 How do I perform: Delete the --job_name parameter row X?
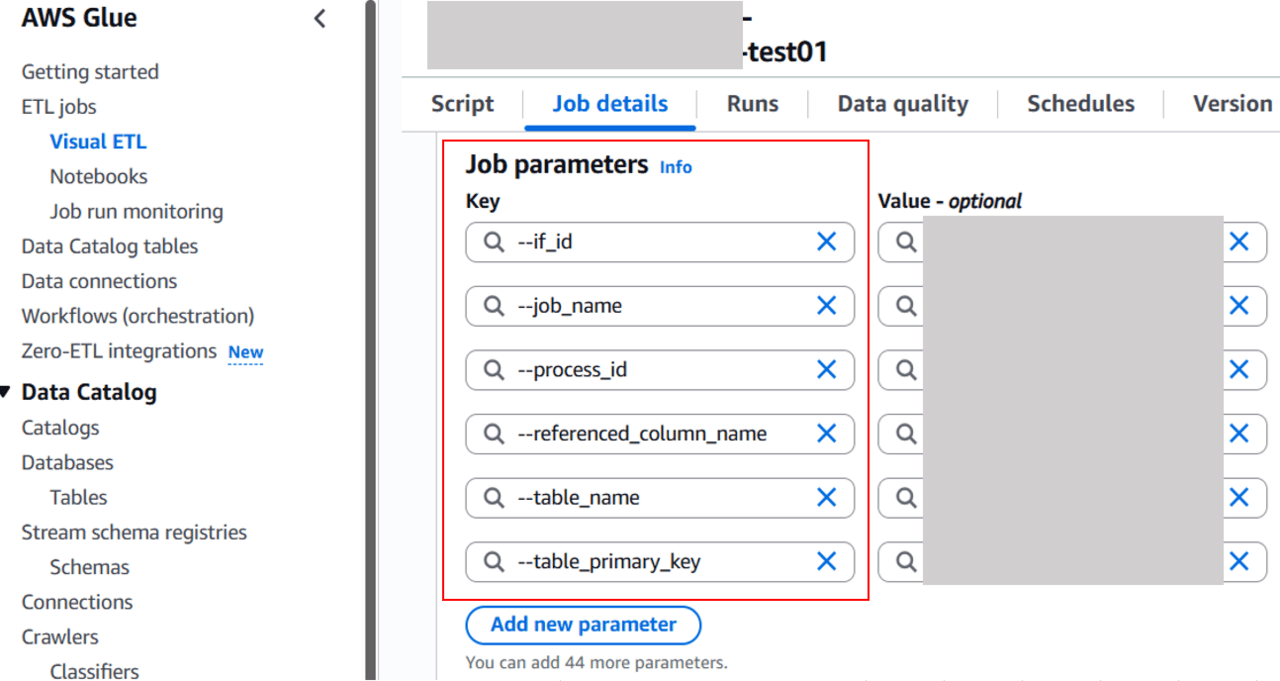pyautogui.click(x=826, y=306)
